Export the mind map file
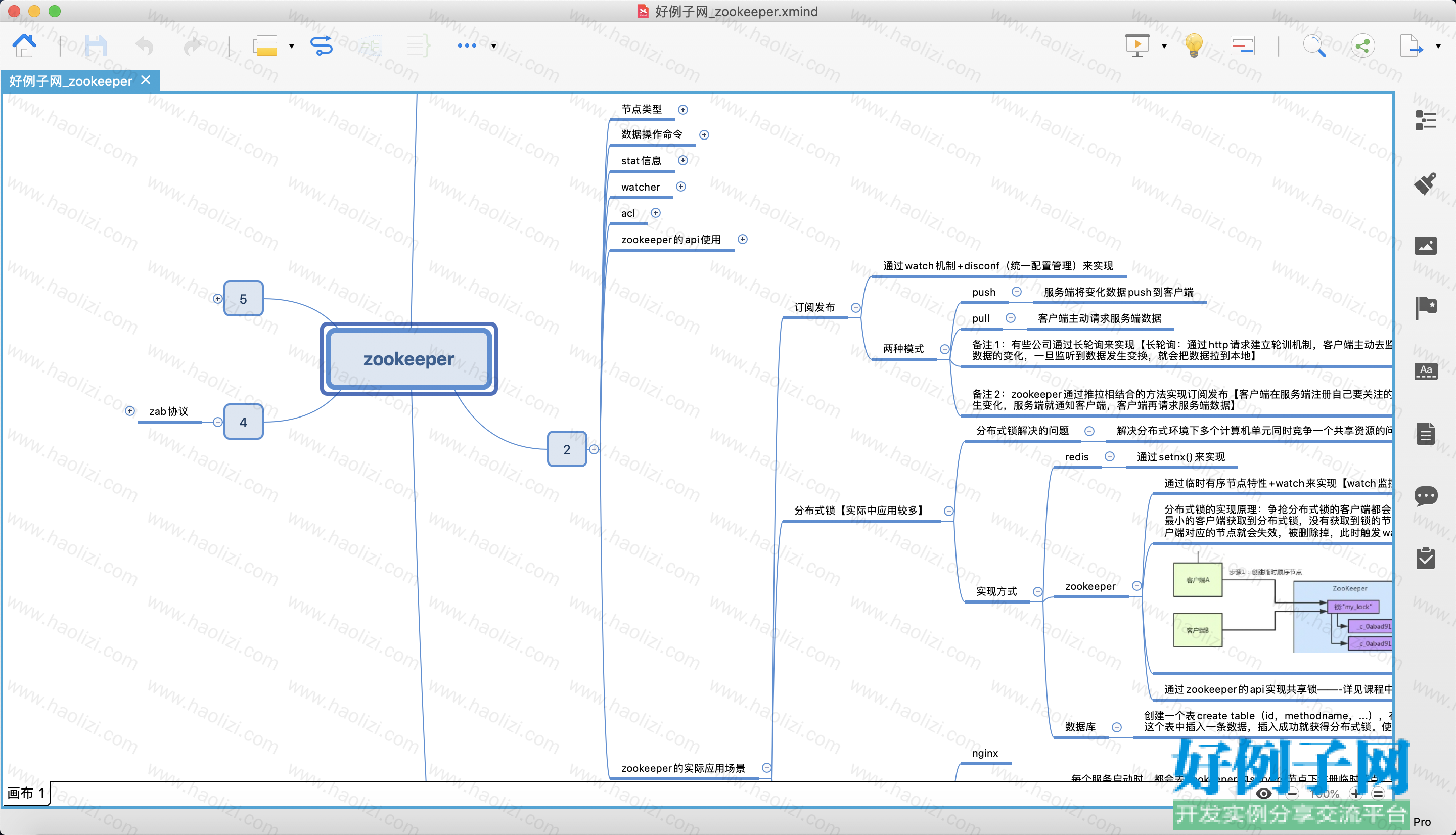 pos(1412,45)
